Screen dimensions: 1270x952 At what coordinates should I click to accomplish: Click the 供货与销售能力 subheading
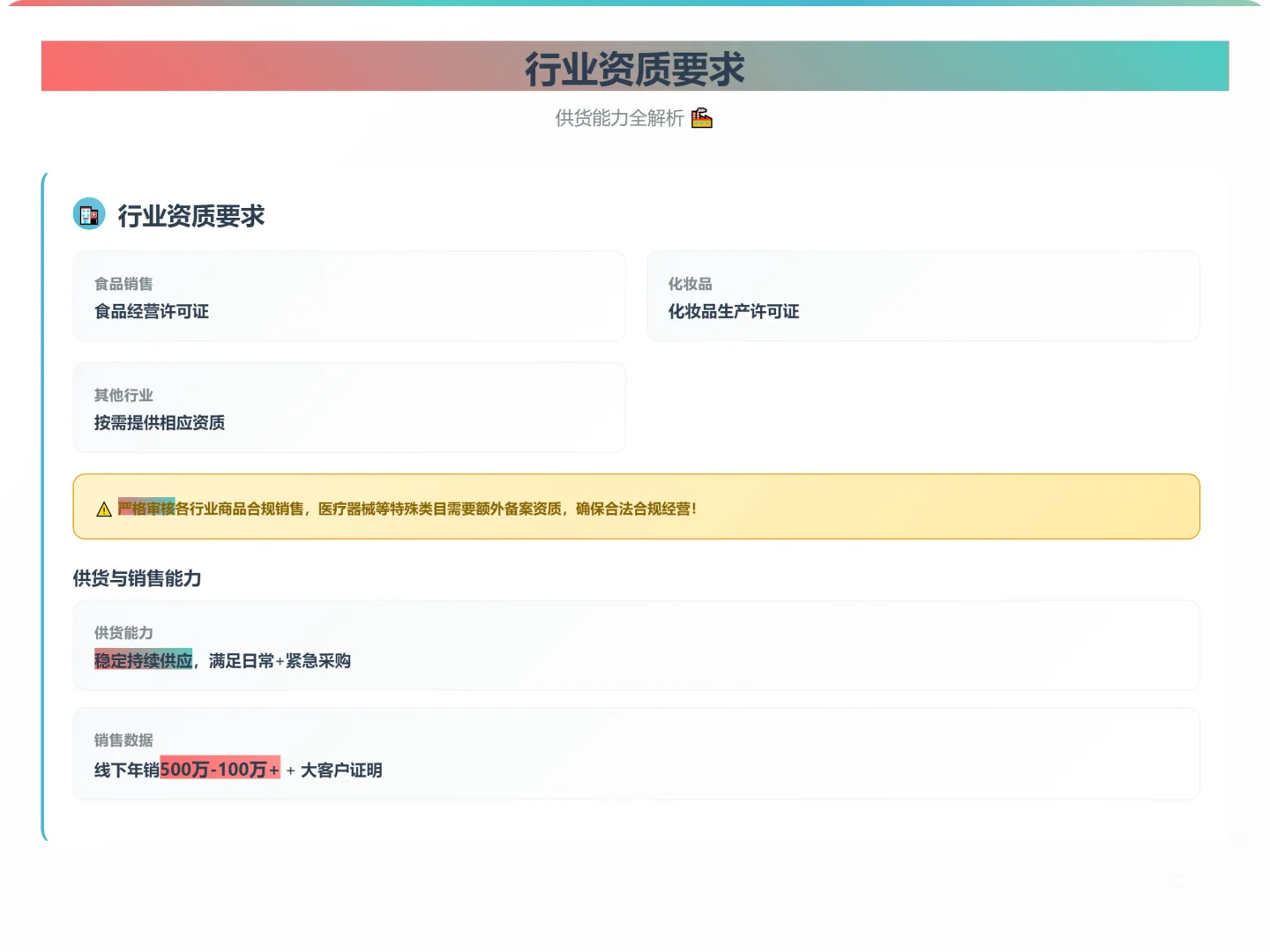tap(137, 578)
